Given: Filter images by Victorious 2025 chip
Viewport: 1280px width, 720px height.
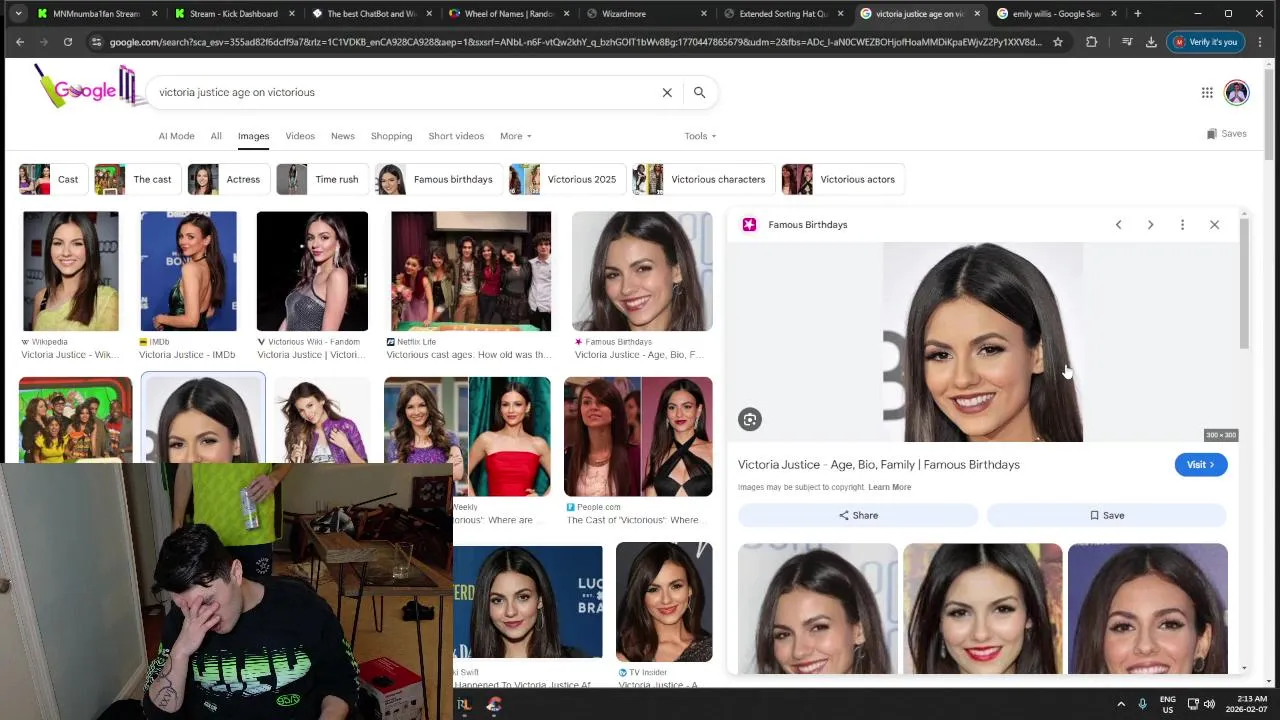Looking at the screenshot, I should click(x=566, y=179).
